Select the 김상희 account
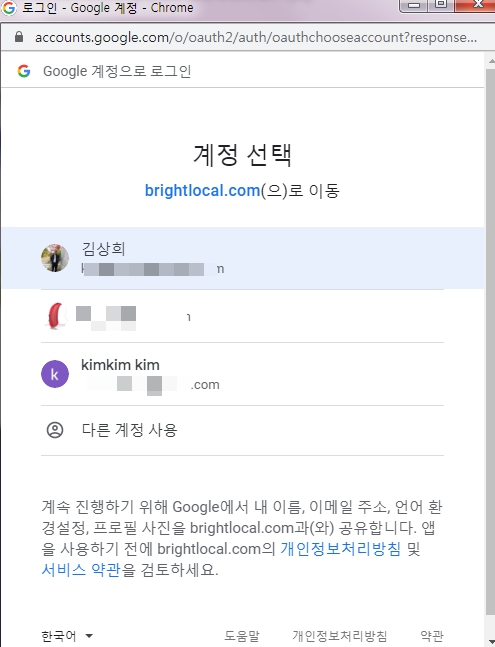Viewport: 495px width, 647px height. point(243,258)
